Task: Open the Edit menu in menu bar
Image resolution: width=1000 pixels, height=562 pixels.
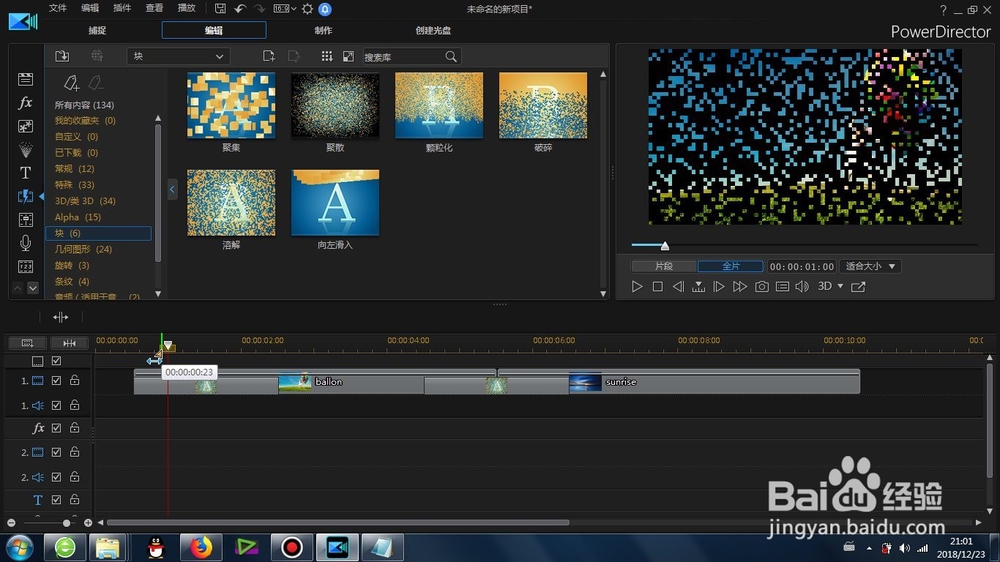Action: pos(90,8)
